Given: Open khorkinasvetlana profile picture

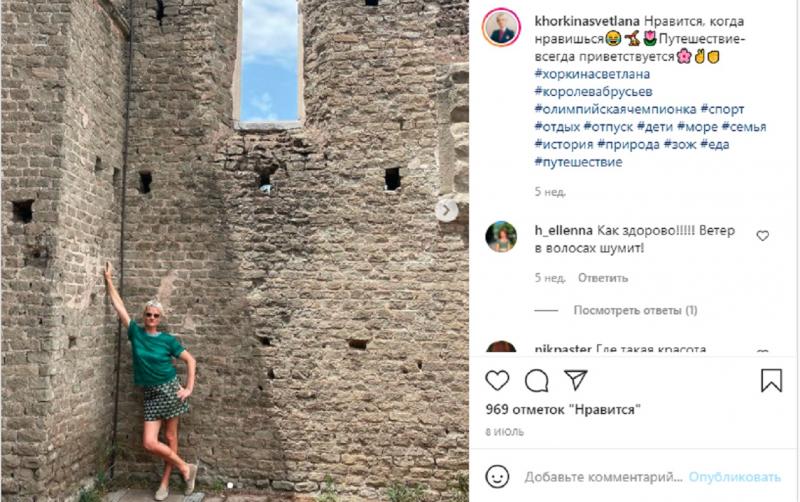Looking at the screenshot, I should [501, 28].
